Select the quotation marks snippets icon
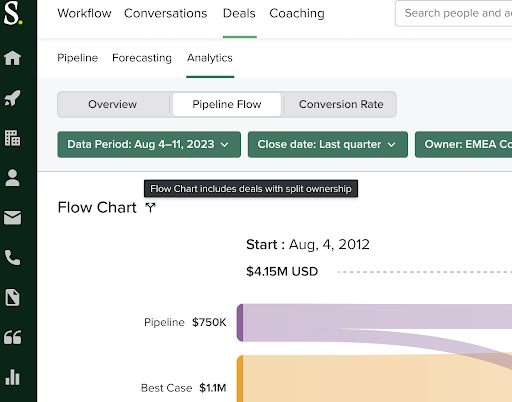 click(12, 337)
